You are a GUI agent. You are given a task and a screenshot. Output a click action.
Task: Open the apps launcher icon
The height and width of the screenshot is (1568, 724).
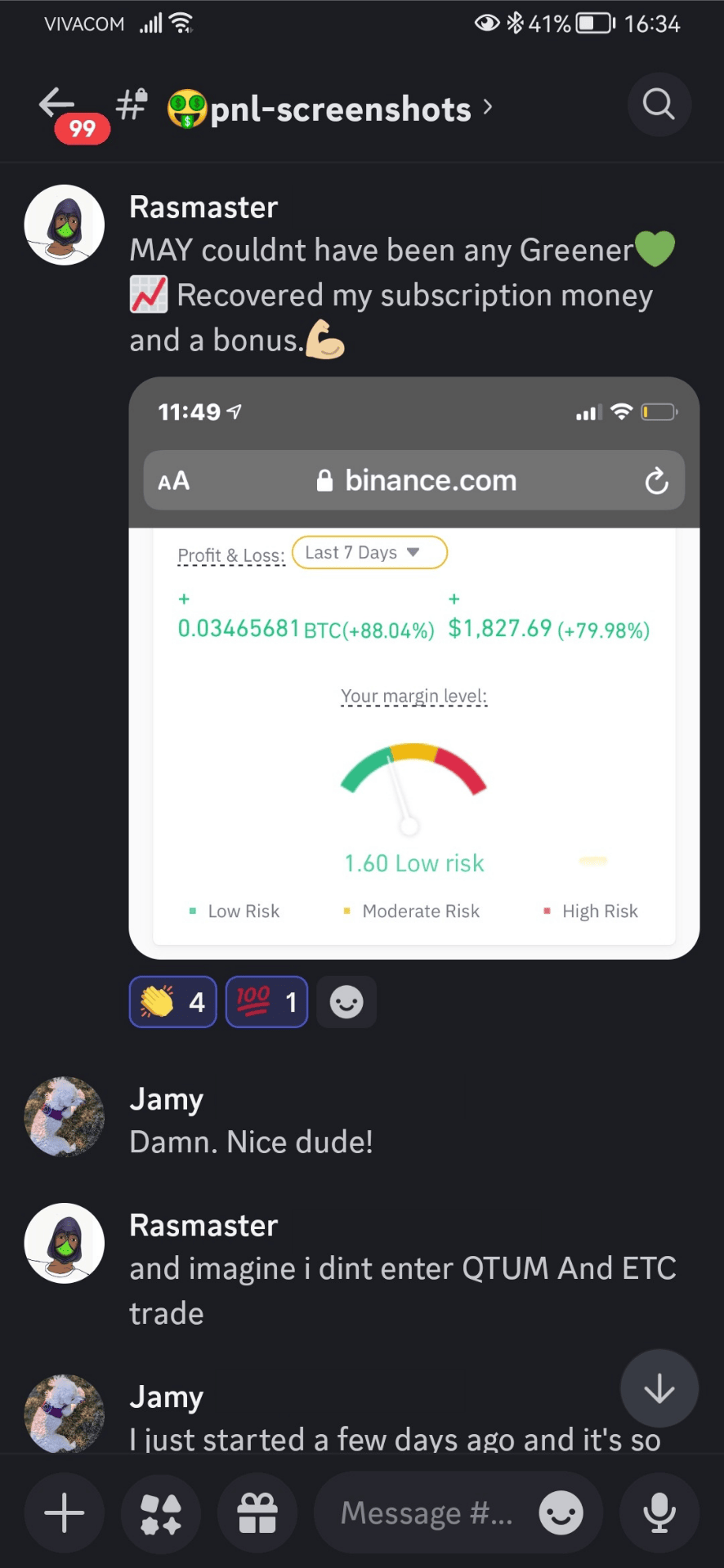[161, 1513]
